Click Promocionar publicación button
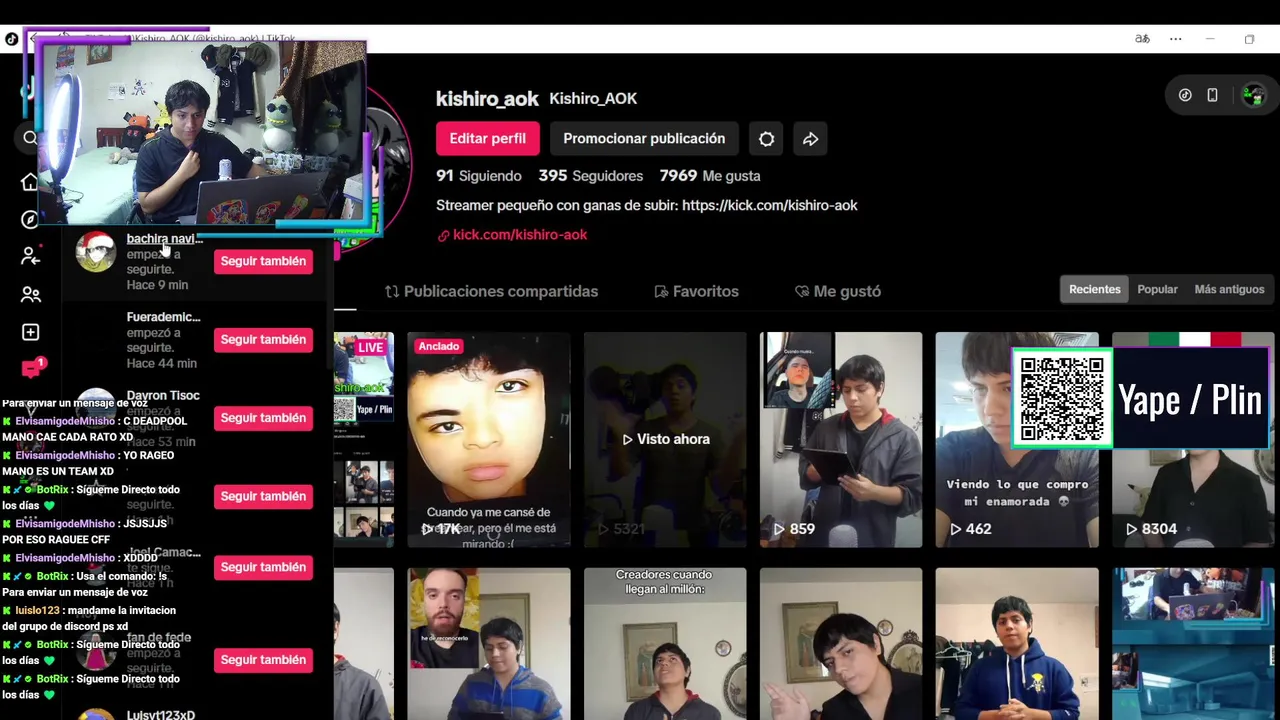This screenshot has height=720, width=1280. 644,139
